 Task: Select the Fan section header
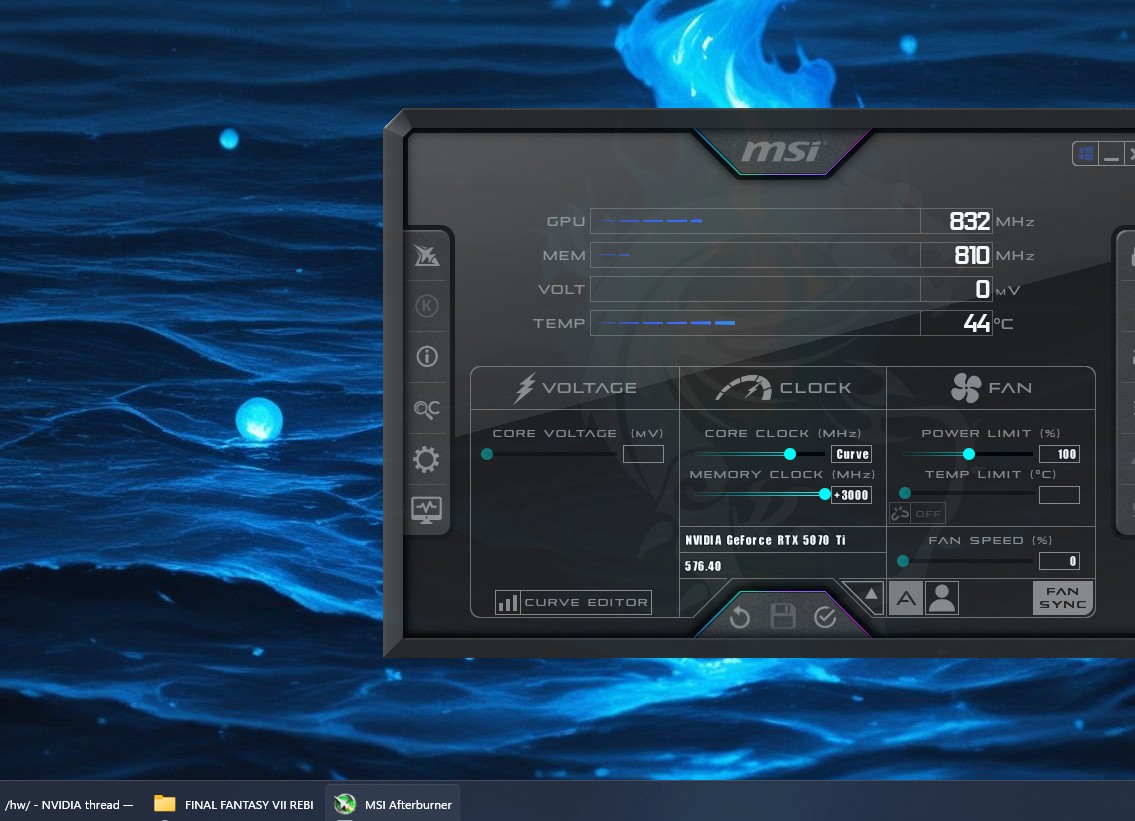point(991,388)
